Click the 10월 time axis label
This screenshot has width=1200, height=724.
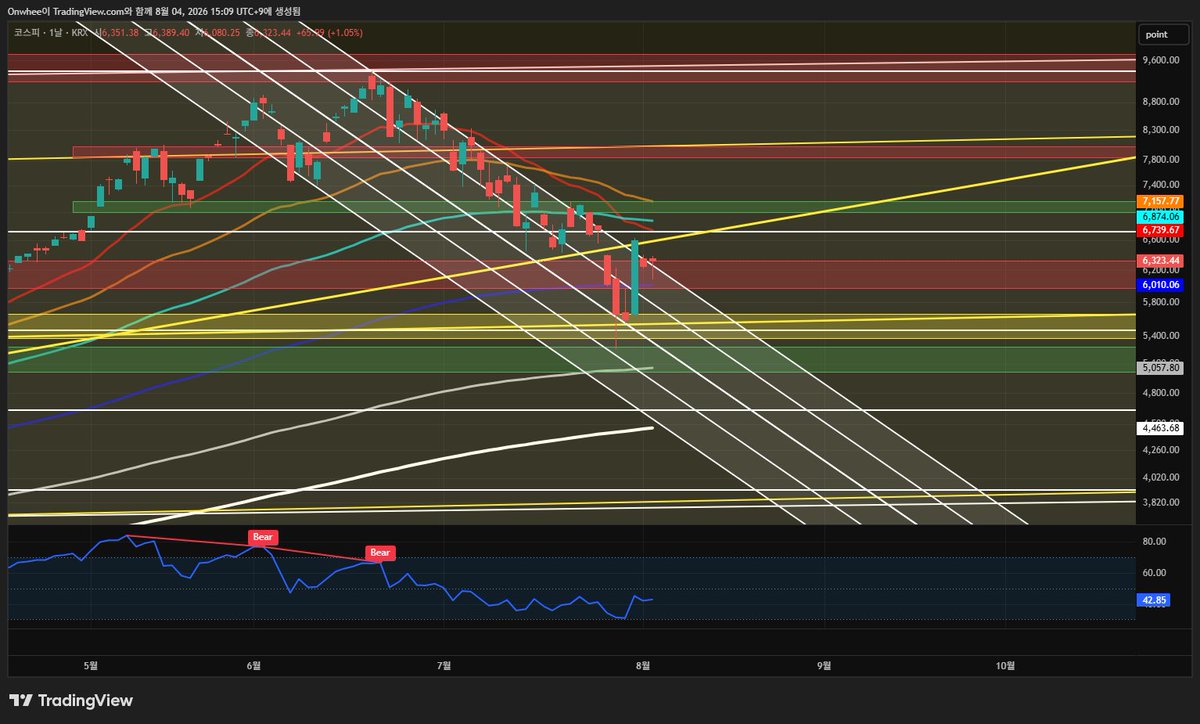[x=1006, y=664]
